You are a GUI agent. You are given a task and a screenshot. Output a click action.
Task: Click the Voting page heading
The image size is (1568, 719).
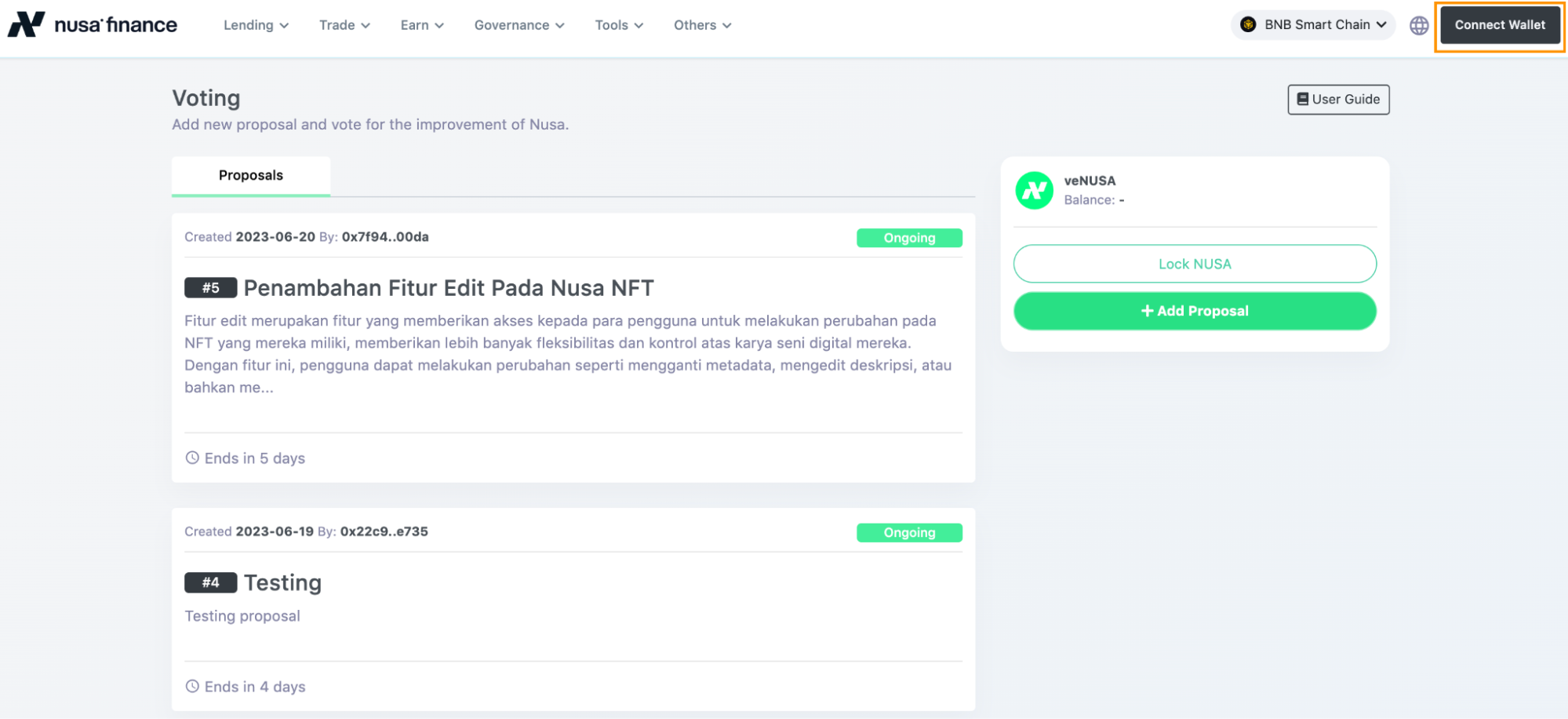click(206, 98)
